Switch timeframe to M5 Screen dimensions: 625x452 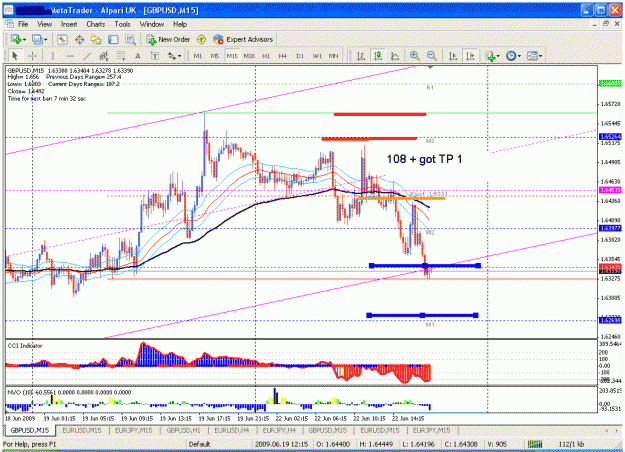(215, 56)
